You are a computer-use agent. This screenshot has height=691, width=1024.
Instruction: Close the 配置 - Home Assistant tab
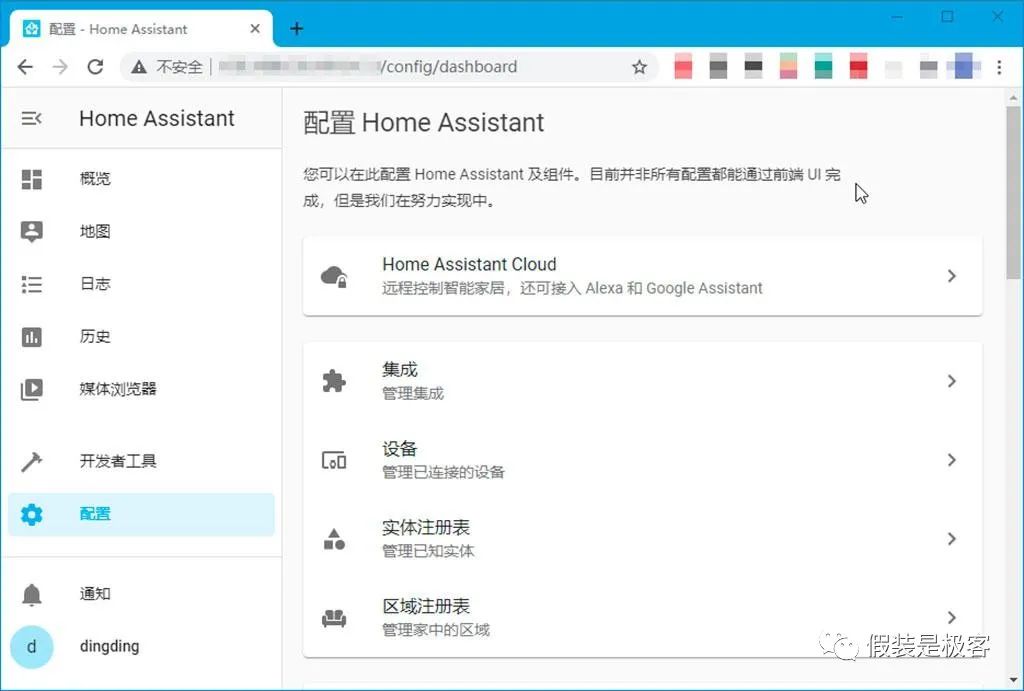coord(255,29)
